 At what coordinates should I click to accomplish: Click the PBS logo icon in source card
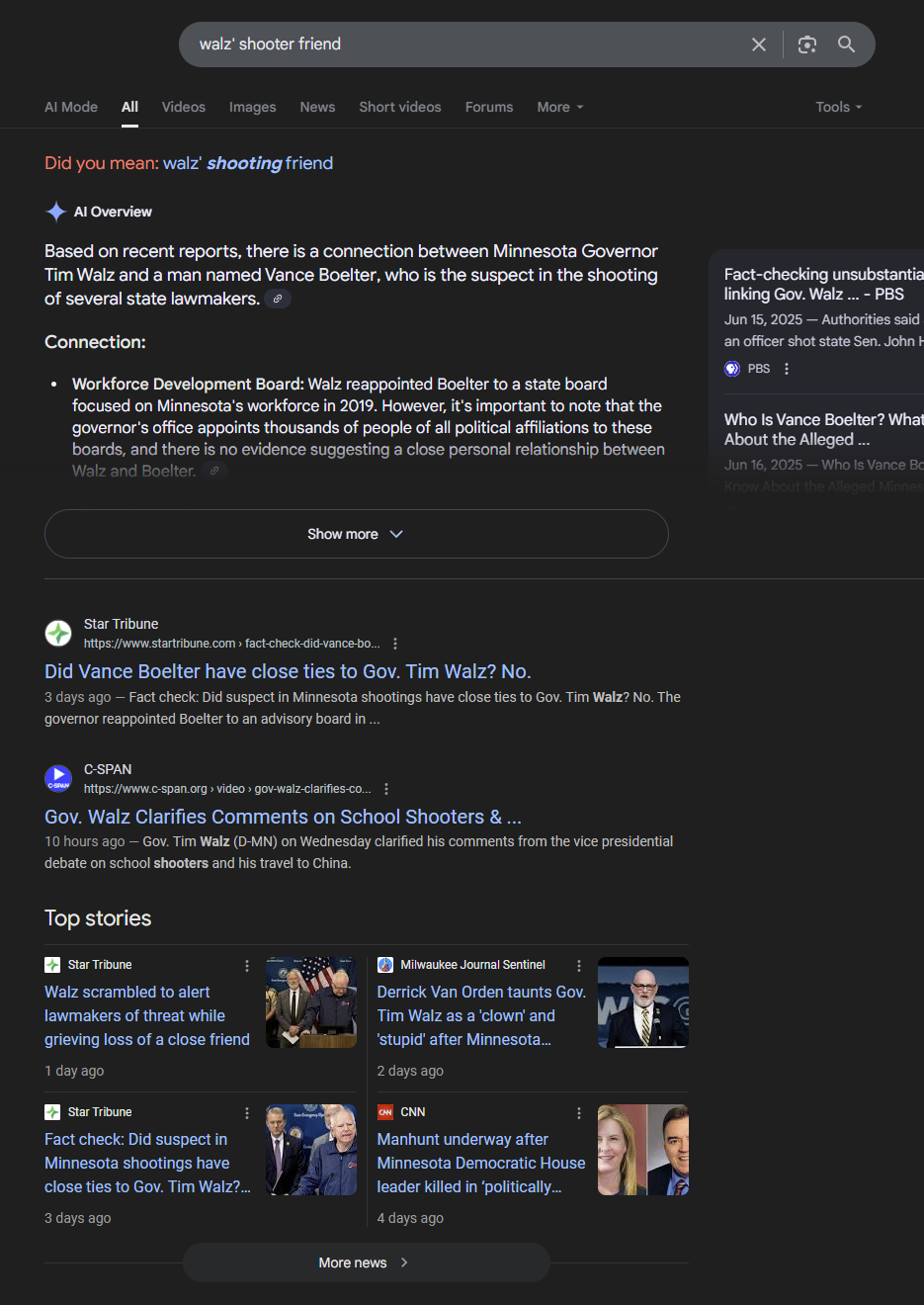pos(732,369)
